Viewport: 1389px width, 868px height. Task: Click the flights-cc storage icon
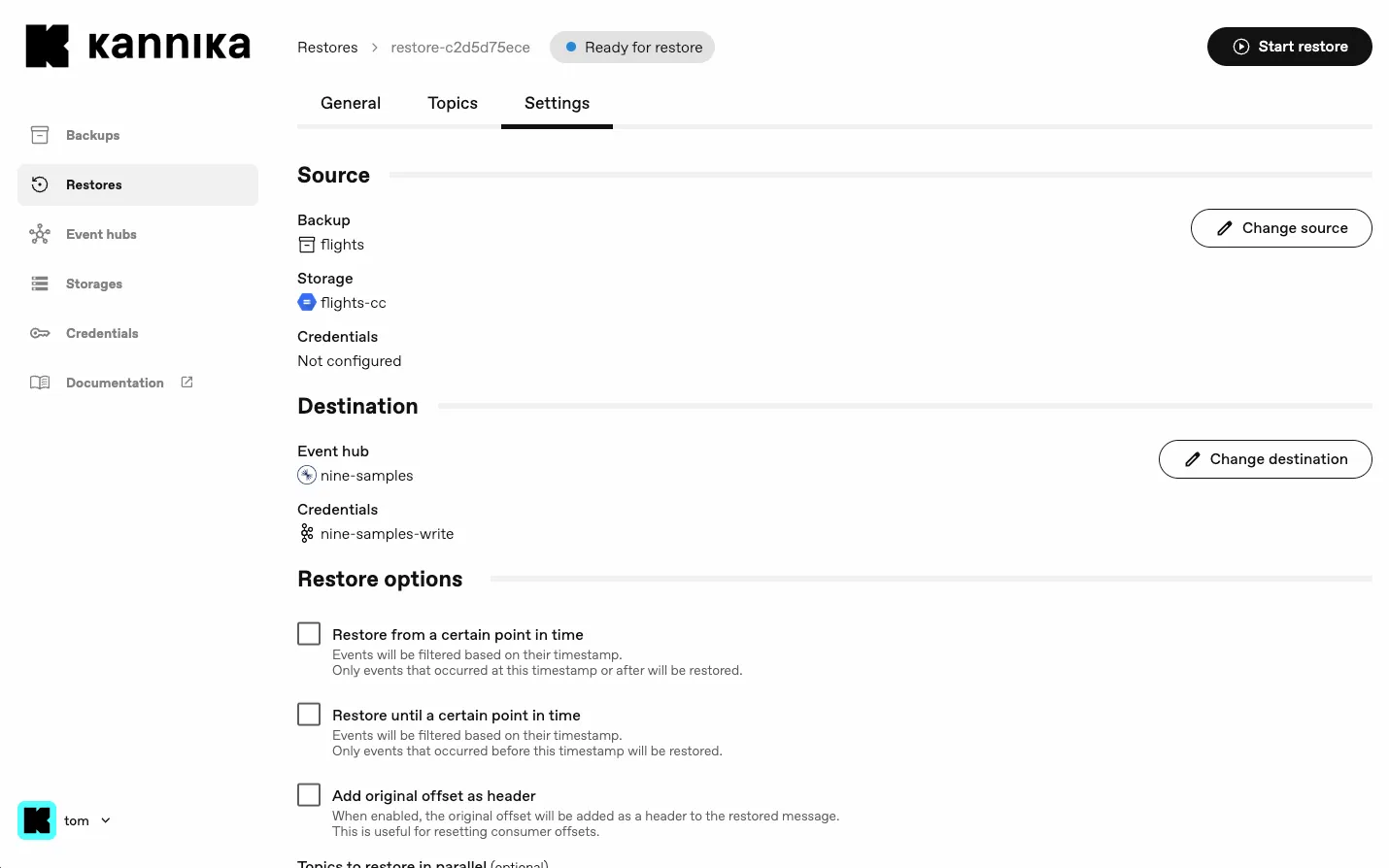[x=306, y=302]
